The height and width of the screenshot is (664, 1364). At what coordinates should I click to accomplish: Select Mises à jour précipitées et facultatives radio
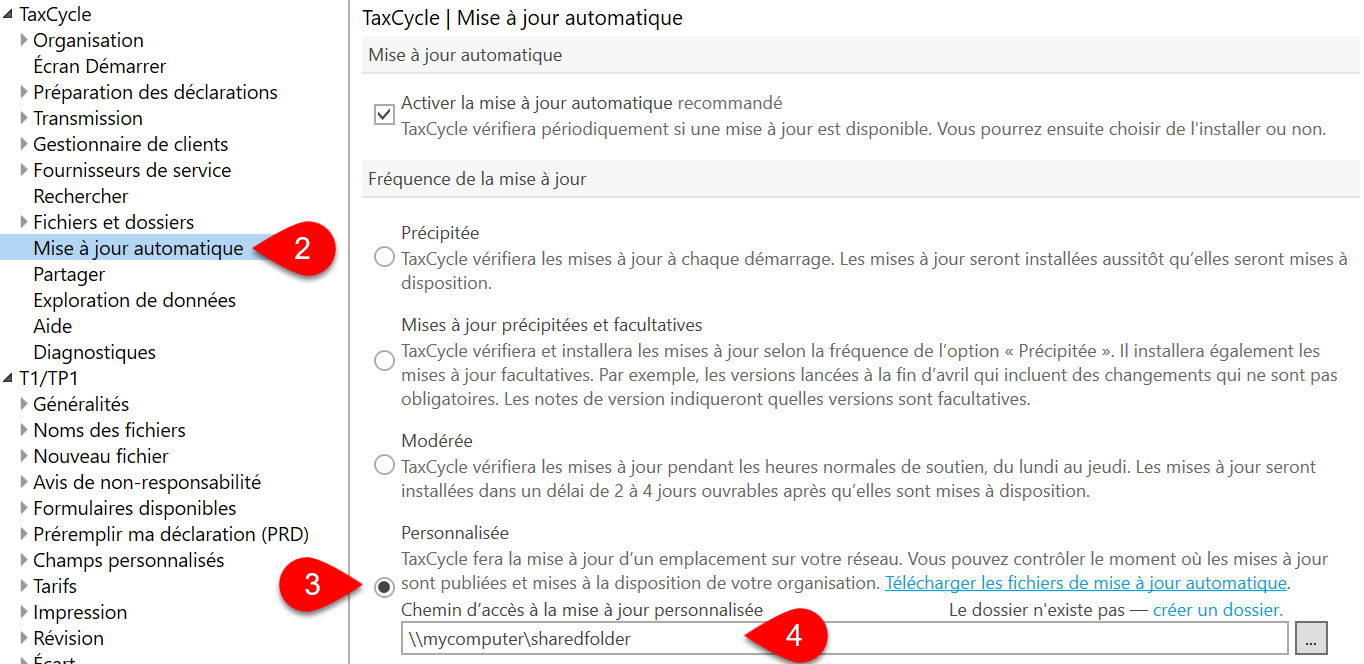(x=384, y=361)
